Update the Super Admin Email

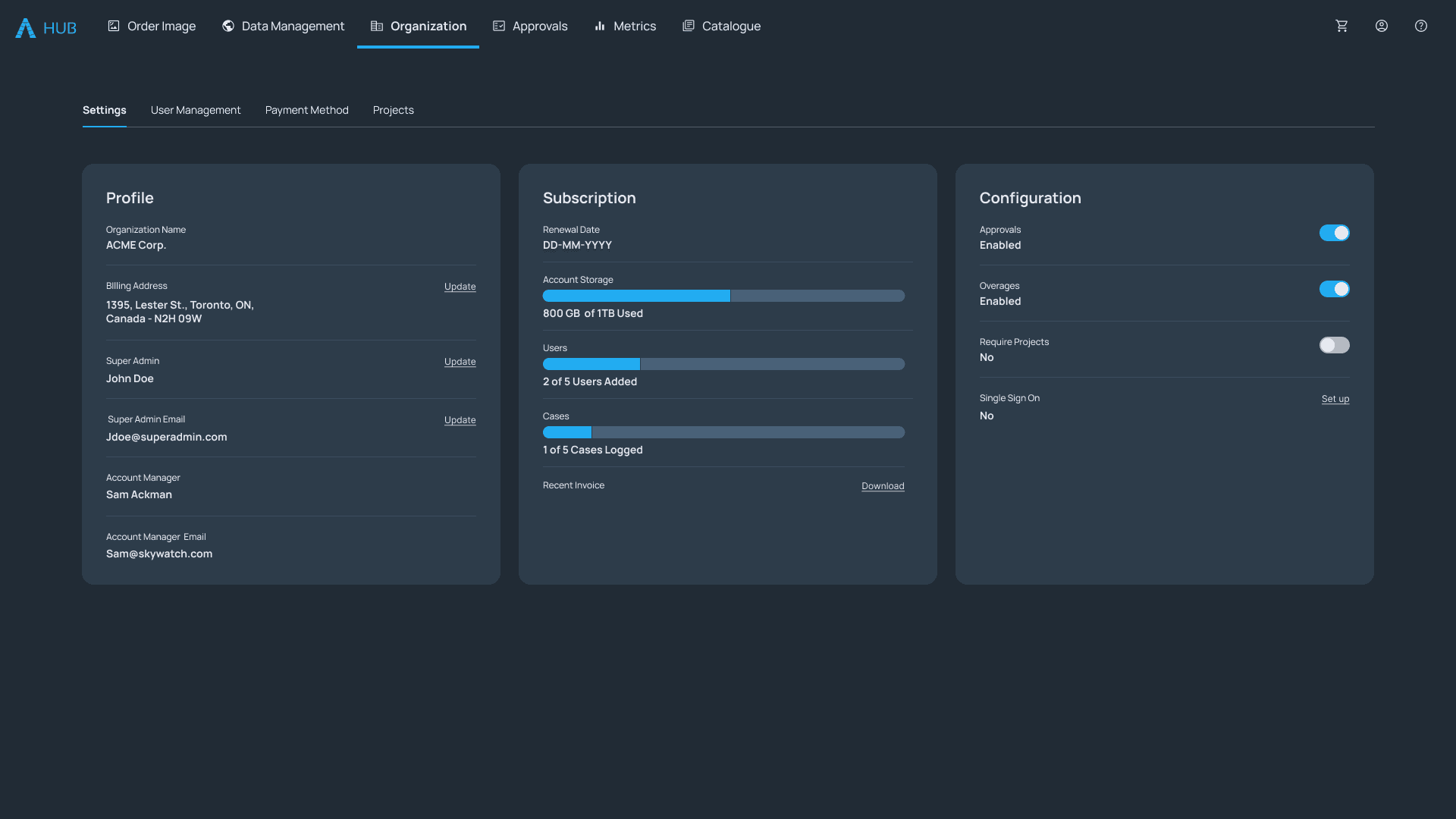coord(460,420)
